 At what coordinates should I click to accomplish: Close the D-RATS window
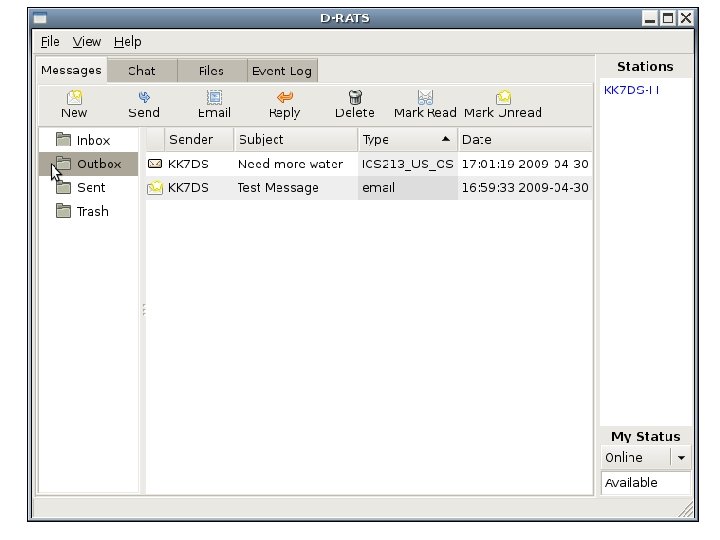pyautogui.click(x=686, y=18)
